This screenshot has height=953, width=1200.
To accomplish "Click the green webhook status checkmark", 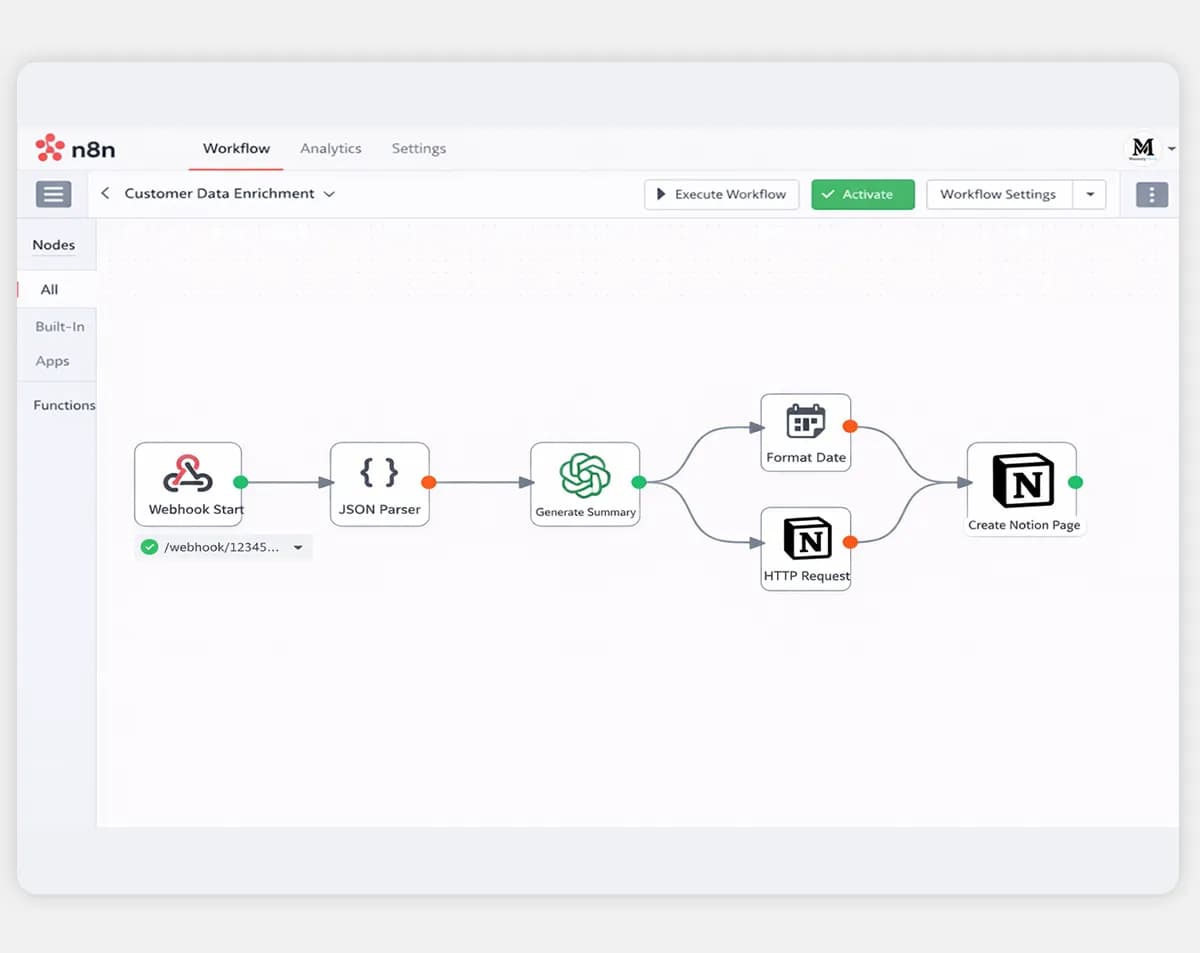I will (149, 547).
